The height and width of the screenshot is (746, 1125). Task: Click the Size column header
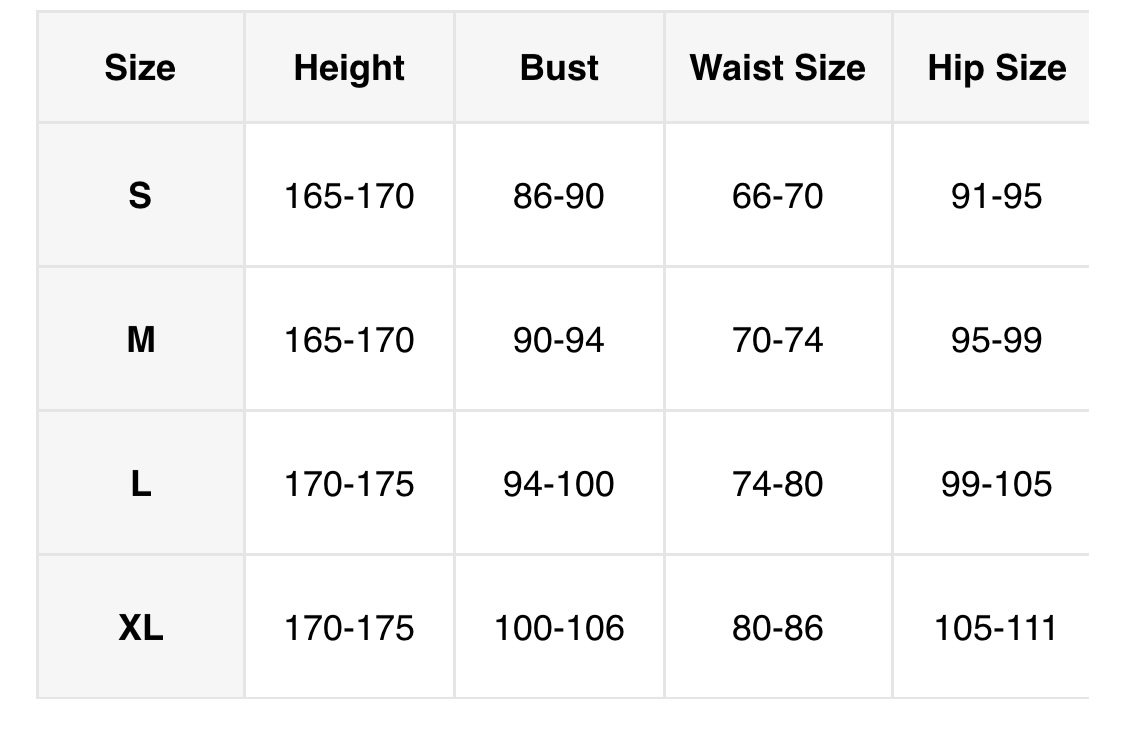(x=140, y=68)
